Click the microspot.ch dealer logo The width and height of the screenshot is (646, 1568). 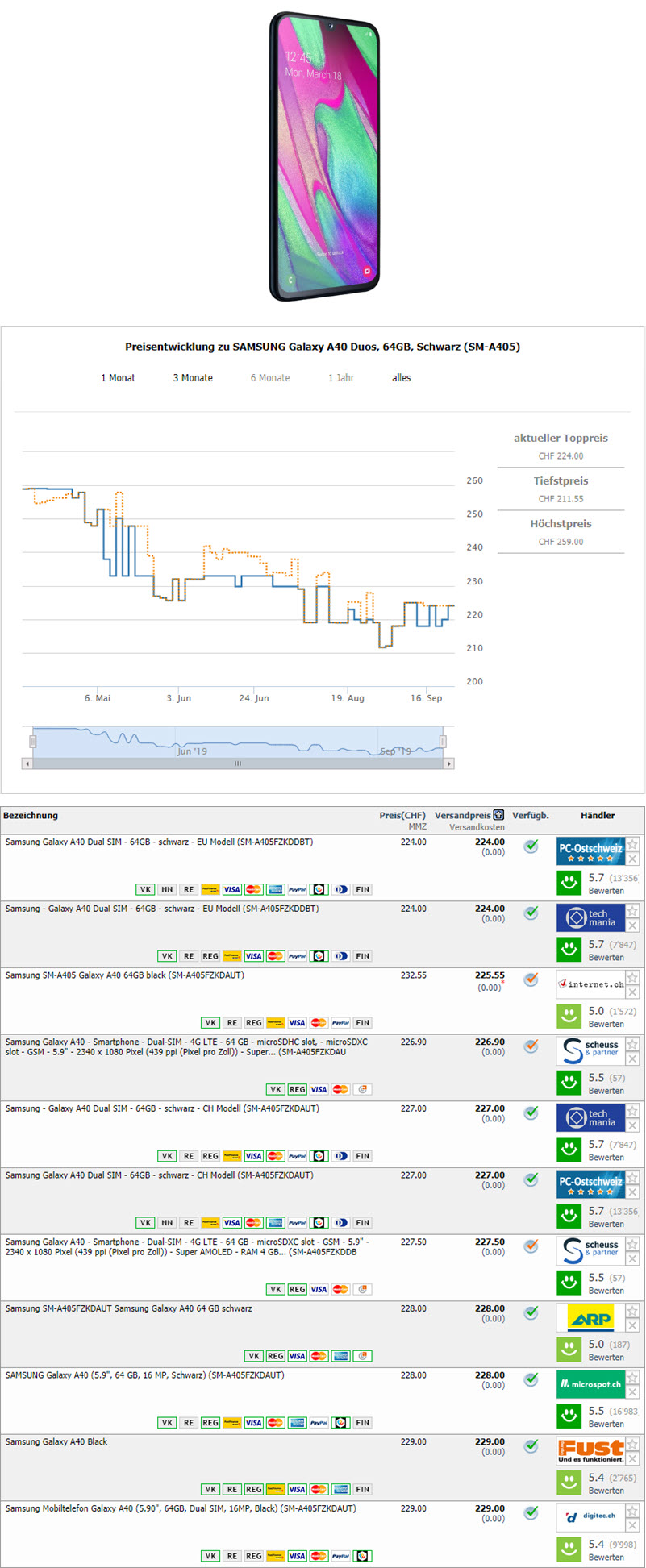[x=590, y=1385]
